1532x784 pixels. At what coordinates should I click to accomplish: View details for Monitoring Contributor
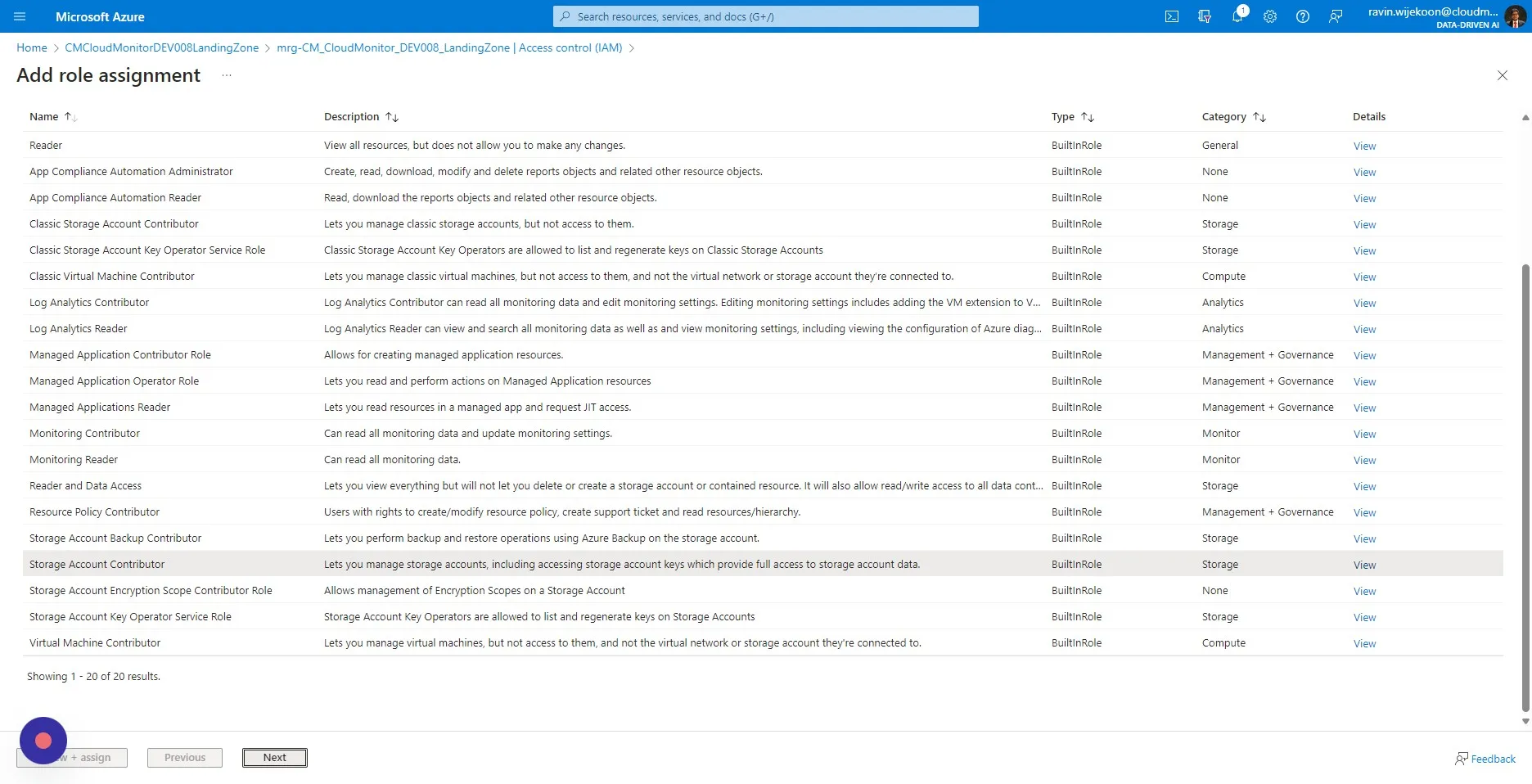coord(1364,434)
